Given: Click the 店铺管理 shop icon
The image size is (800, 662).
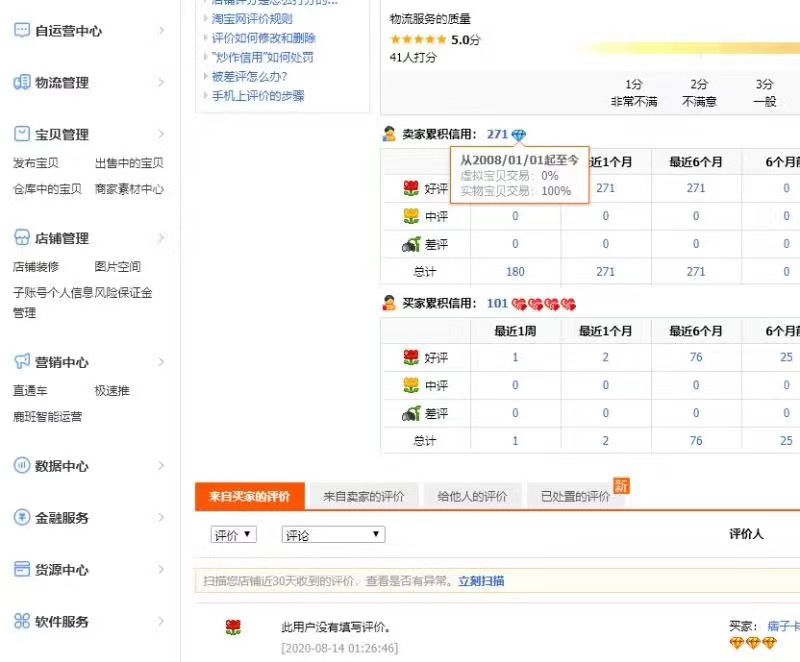Looking at the screenshot, I should pyautogui.click(x=21, y=237).
